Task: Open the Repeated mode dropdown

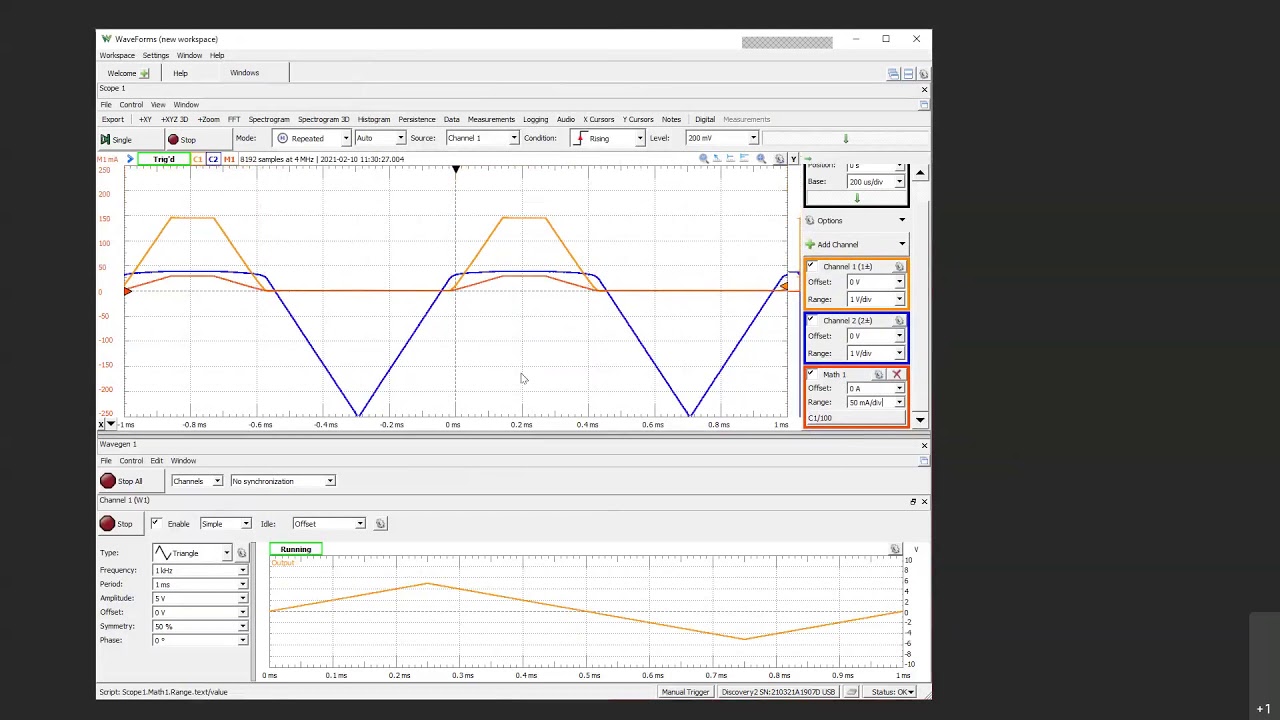Action: (346, 138)
